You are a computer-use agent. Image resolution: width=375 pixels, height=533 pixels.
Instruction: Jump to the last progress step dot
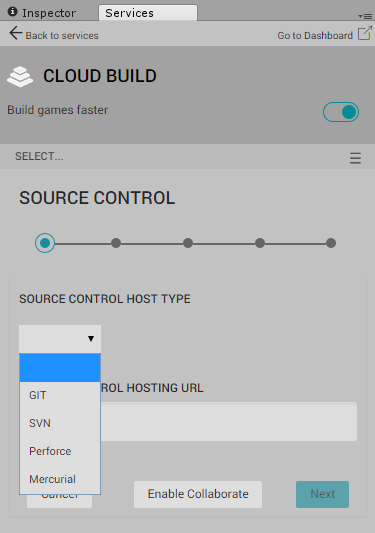(331, 243)
